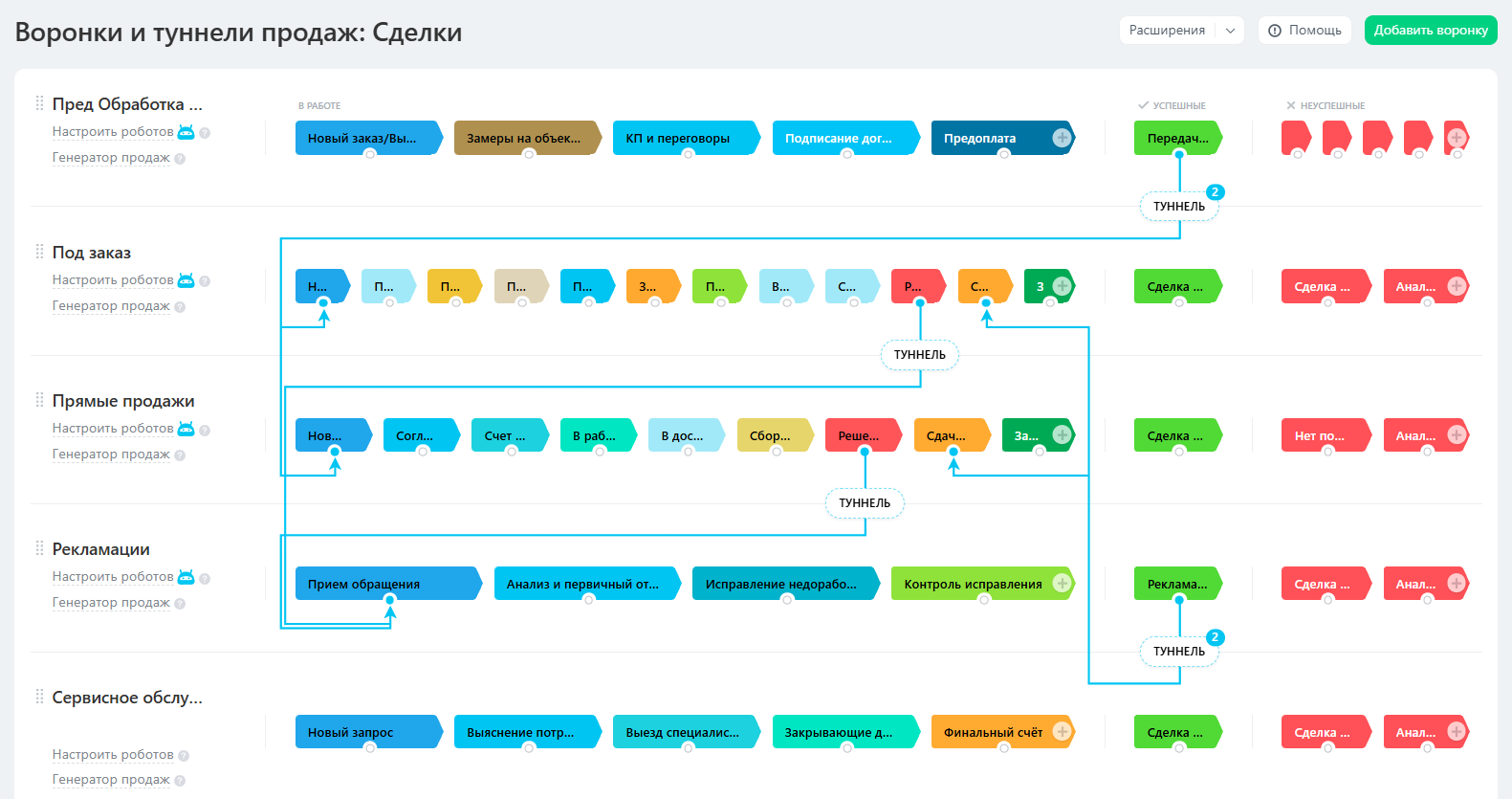Viewport: 1512px width, 799px height.
Task: Open help hint beside Генератор продаж in Пред Обработка
Action: 180,159
